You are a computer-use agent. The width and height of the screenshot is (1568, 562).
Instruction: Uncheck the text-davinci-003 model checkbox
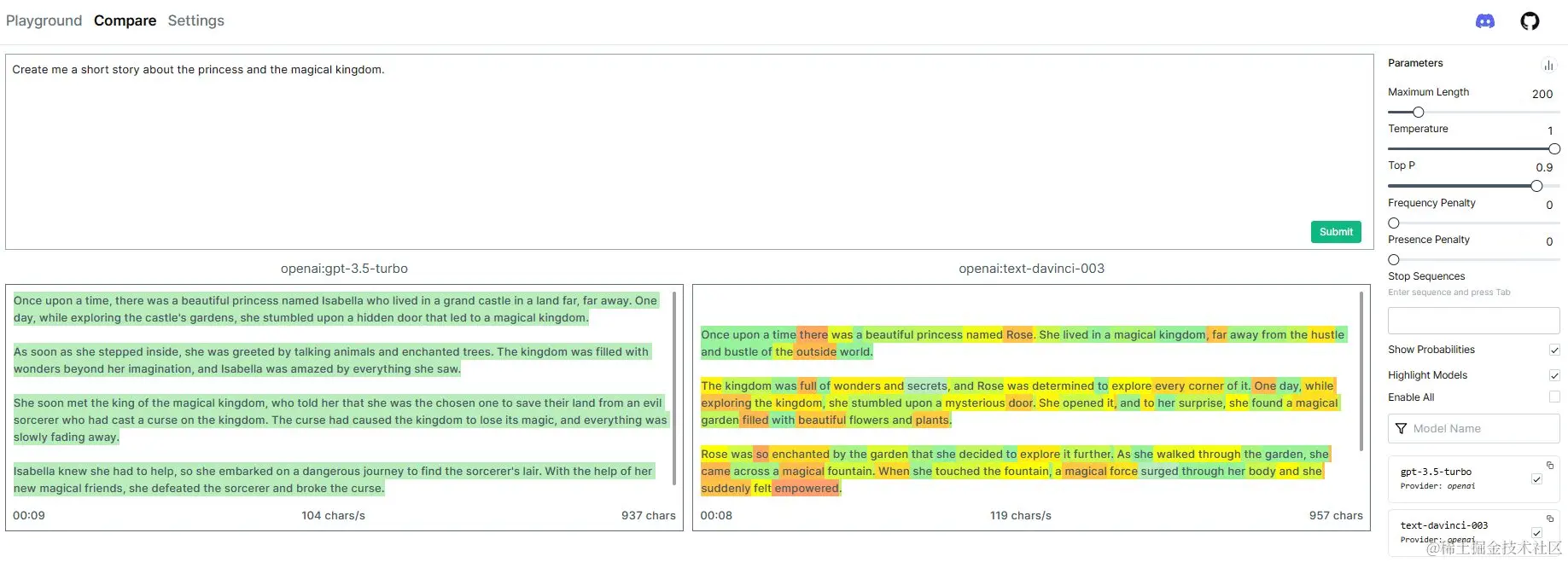tap(1536, 533)
